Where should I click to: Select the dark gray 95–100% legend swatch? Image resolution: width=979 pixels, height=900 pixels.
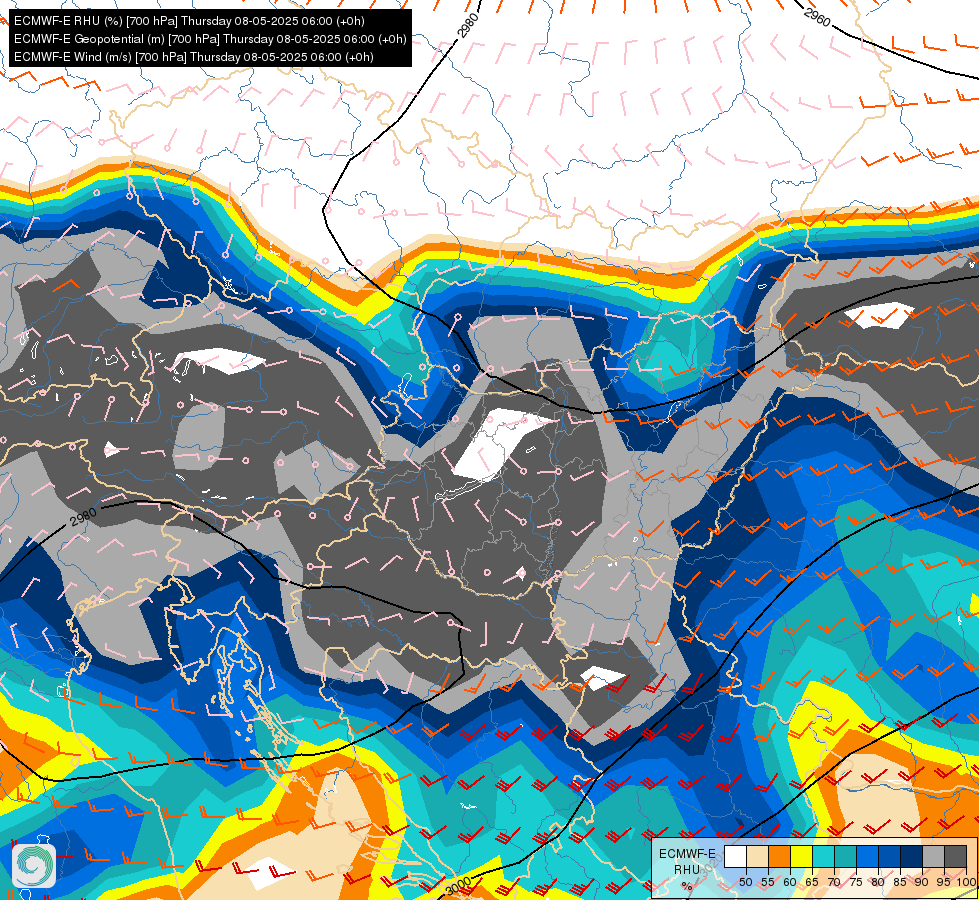click(955, 857)
